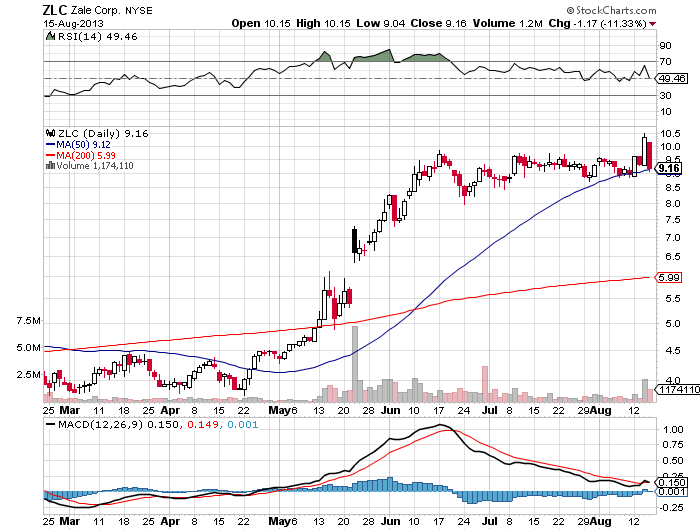Click the 15-Aug-2013 date text

point(73,23)
